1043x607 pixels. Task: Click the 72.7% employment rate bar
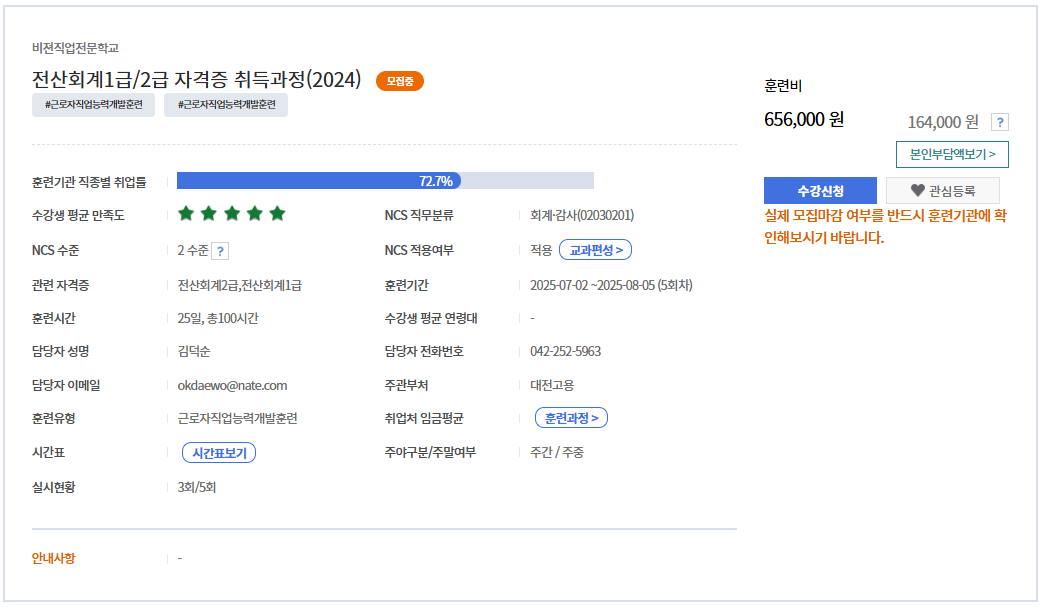[x=385, y=181]
